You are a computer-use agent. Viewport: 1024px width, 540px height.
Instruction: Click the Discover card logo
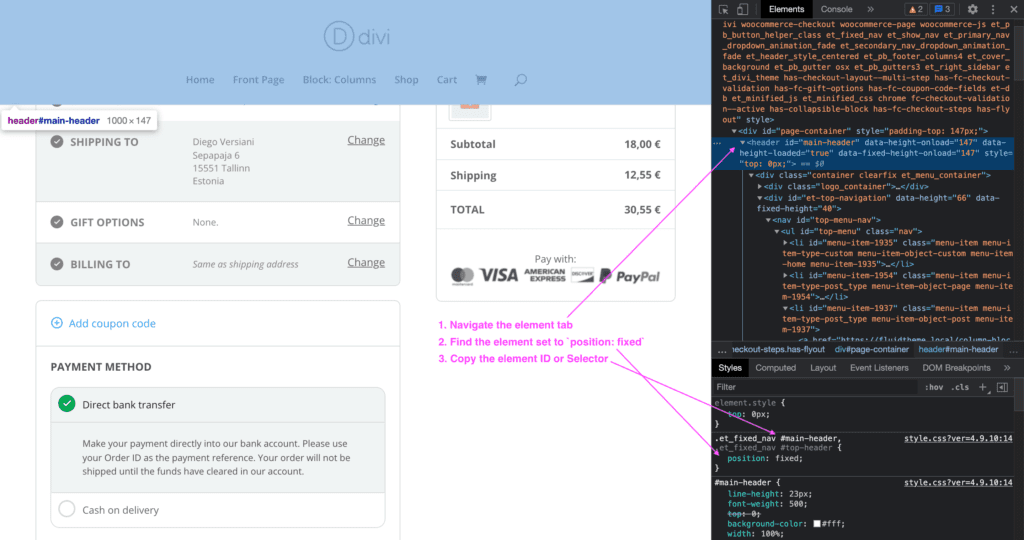coord(583,275)
